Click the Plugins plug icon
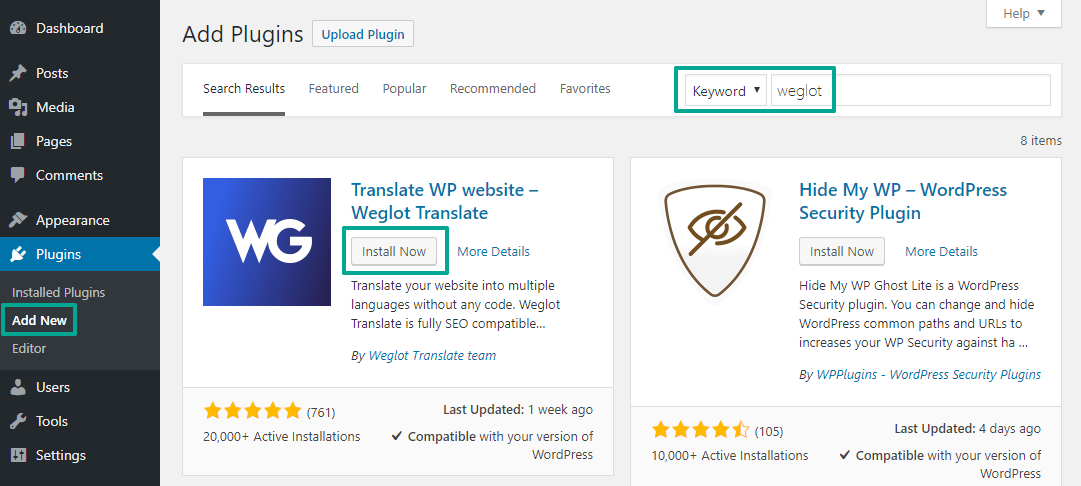The image size is (1081, 486). (x=18, y=254)
